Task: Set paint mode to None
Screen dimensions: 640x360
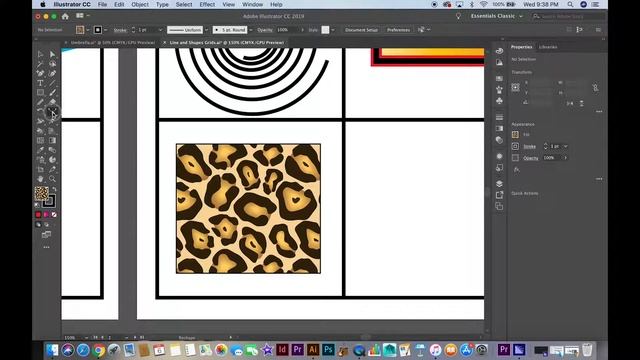Action: (x=54, y=215)
